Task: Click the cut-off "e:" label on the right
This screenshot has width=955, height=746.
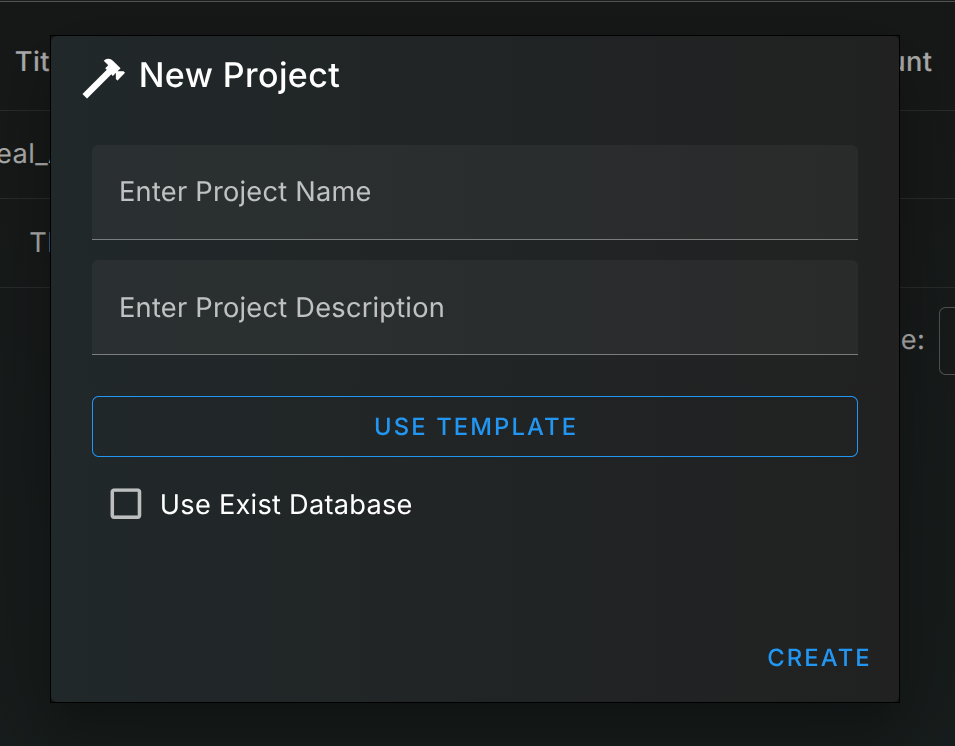Action: pyautogui.click(x=912, y=340)
